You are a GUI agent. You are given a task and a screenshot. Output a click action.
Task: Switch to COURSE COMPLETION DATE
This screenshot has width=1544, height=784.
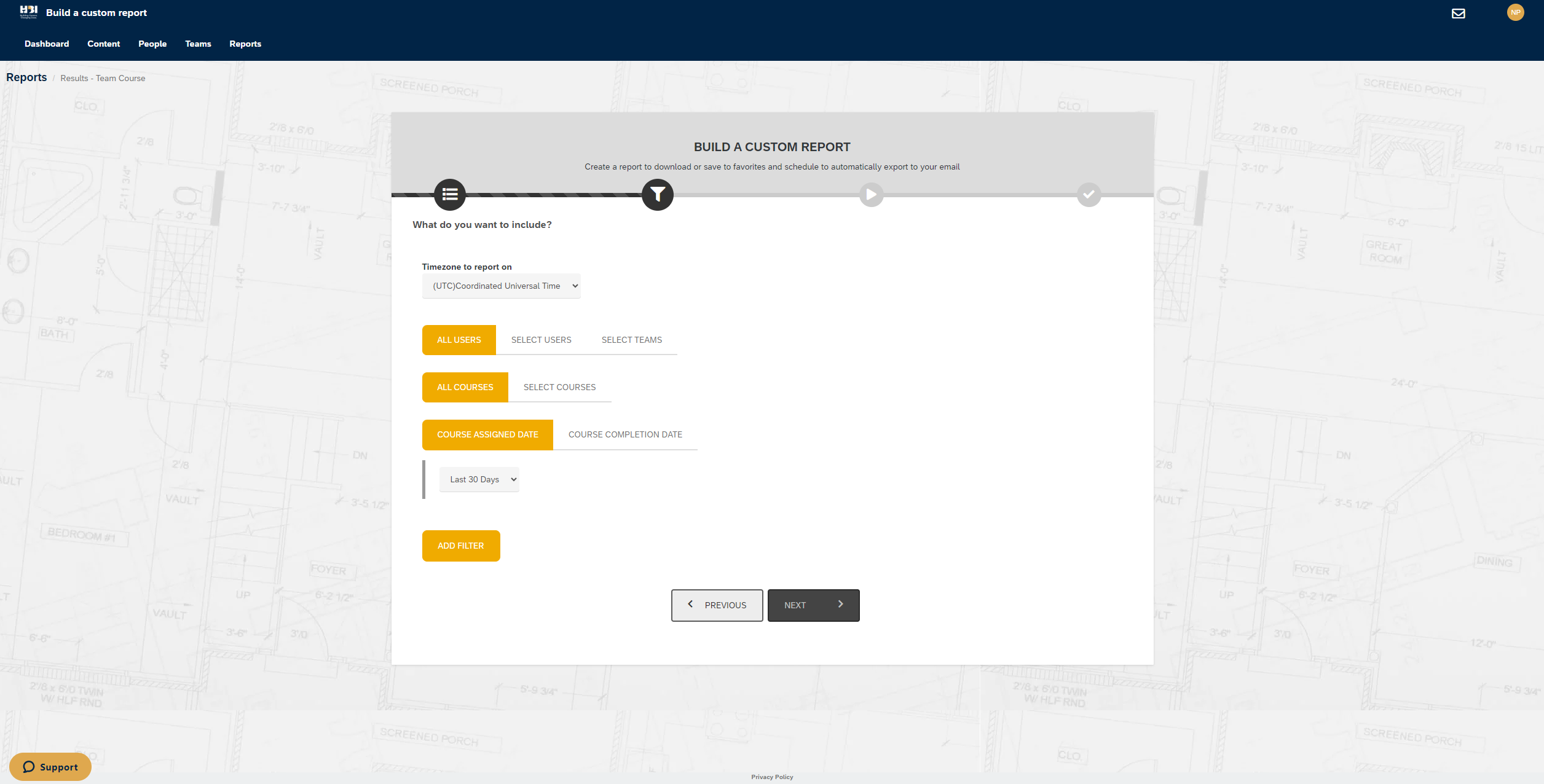pyautogui.click(x=624, y=434)
